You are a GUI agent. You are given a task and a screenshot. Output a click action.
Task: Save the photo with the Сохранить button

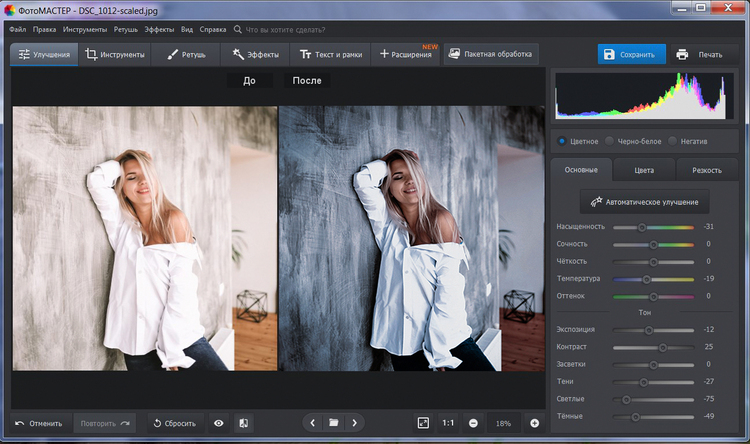[631, 55]
